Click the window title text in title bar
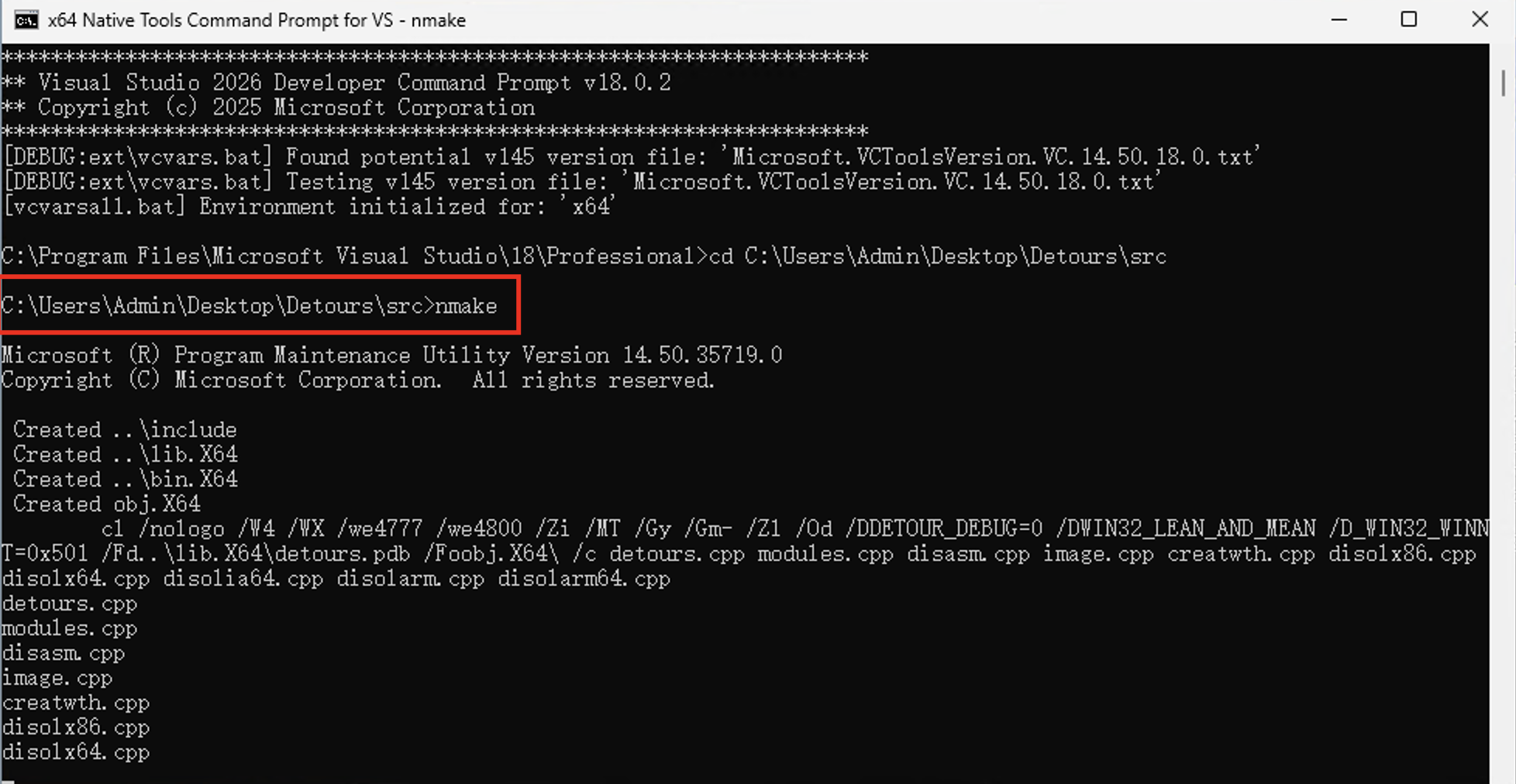 (257, 20)
